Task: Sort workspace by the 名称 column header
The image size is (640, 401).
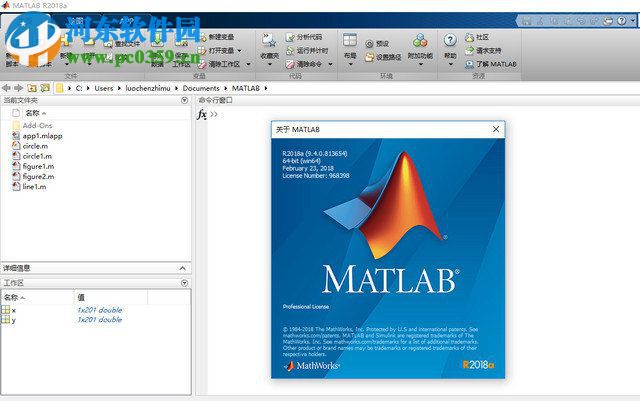Action: [x=11, y=298]
